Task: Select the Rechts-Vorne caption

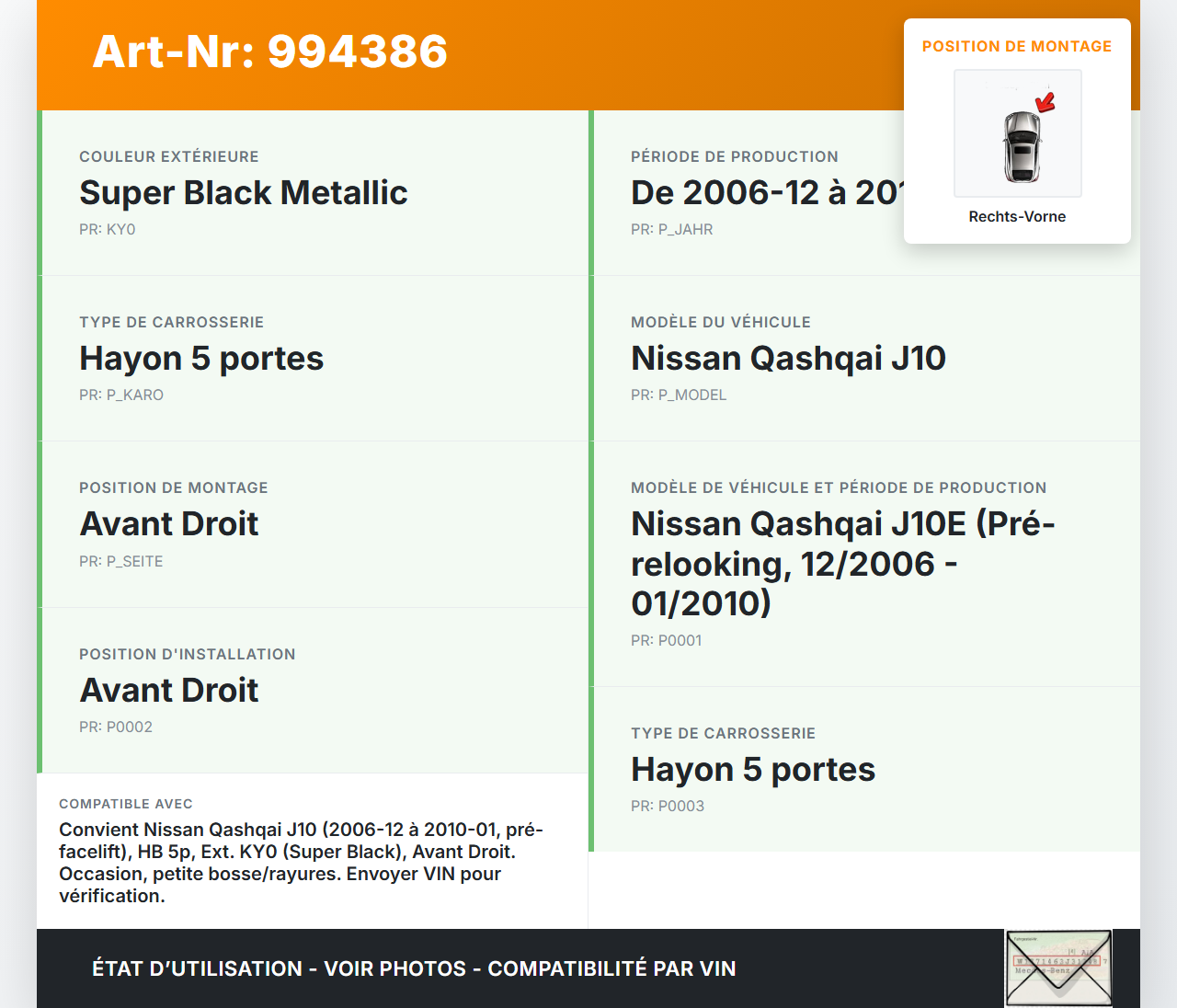Action: (1017, 216)
